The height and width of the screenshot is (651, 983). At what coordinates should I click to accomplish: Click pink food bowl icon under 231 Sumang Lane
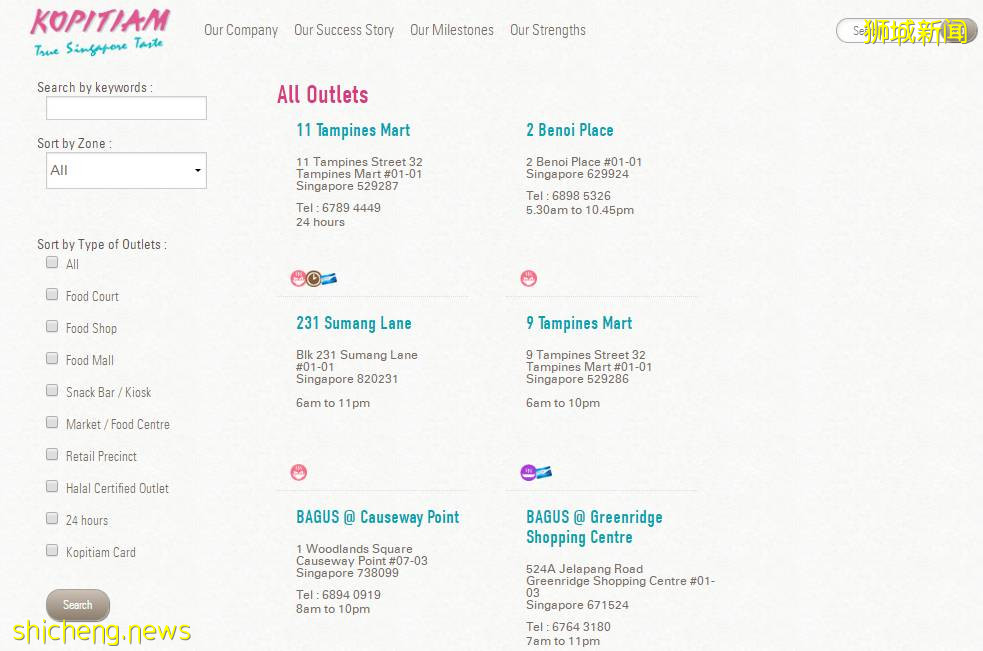click(x=298, y=472)
